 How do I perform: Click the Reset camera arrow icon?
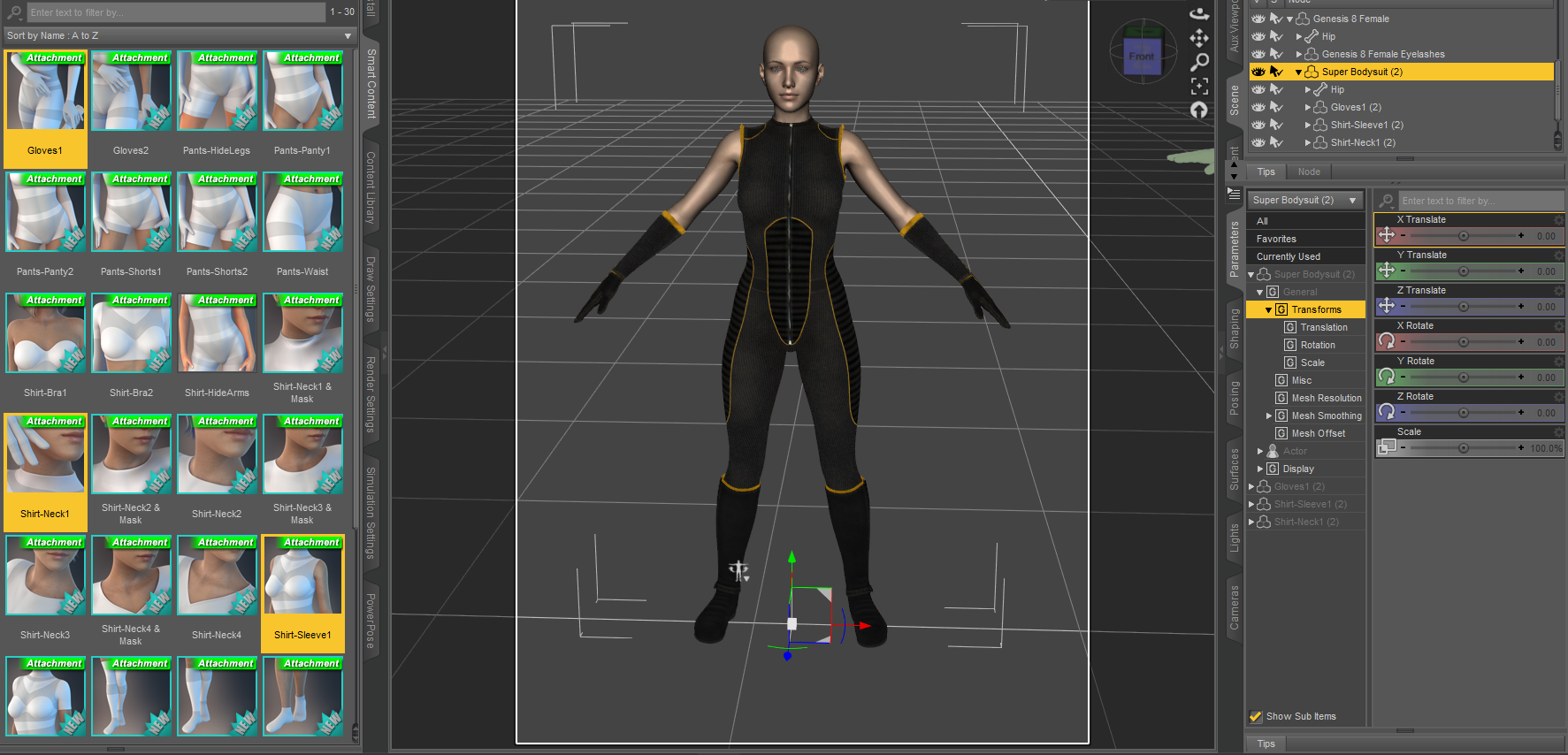(x=1199, y=110)
